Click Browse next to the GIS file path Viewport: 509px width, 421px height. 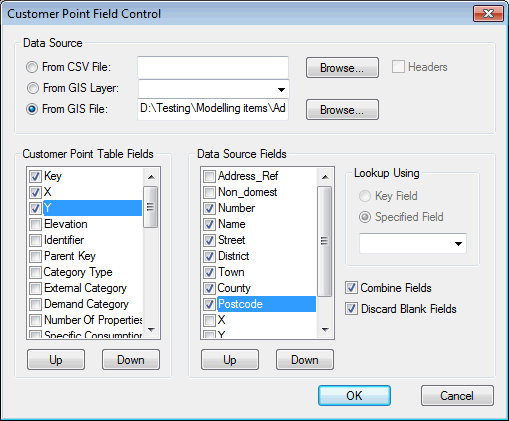coord(342,109)
